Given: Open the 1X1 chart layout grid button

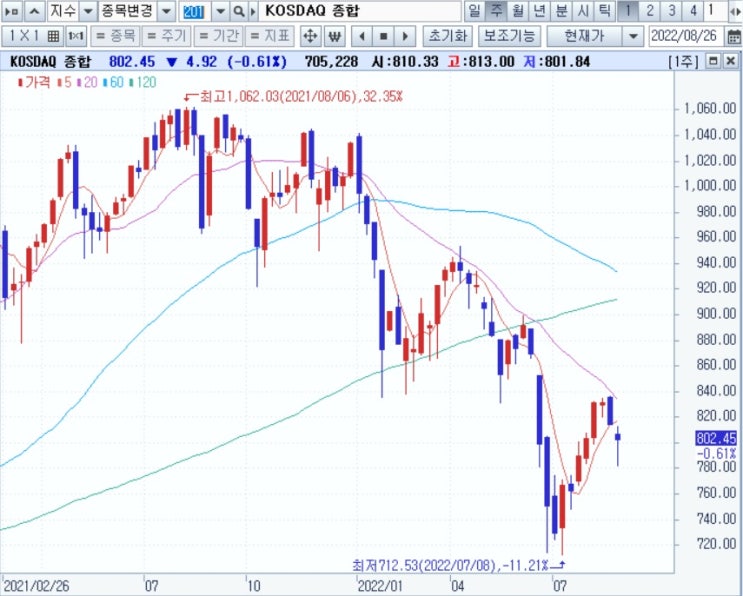Looking at the screenshot, I should tap(33, 36).
